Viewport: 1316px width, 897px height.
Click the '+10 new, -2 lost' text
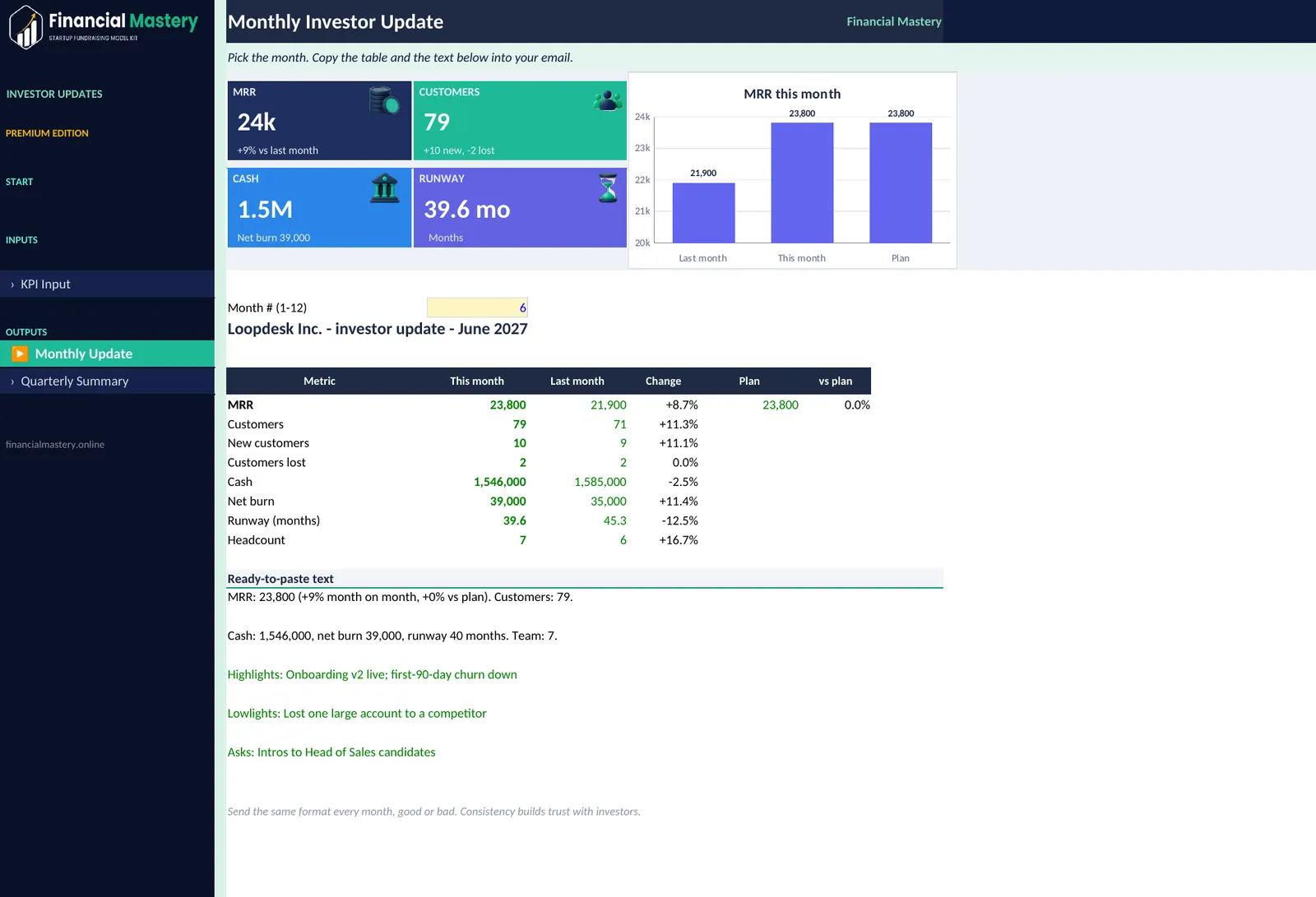(459, 150)
